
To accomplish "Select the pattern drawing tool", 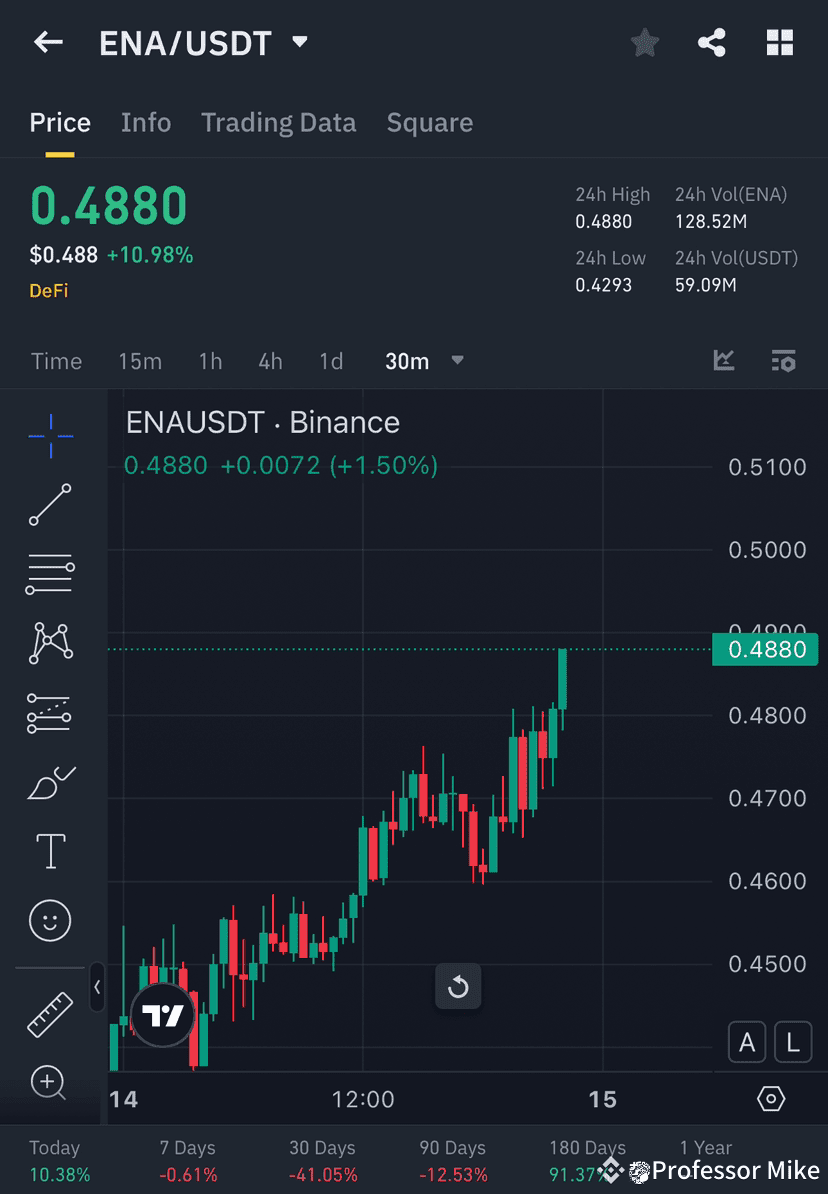I will click(50, 643).
